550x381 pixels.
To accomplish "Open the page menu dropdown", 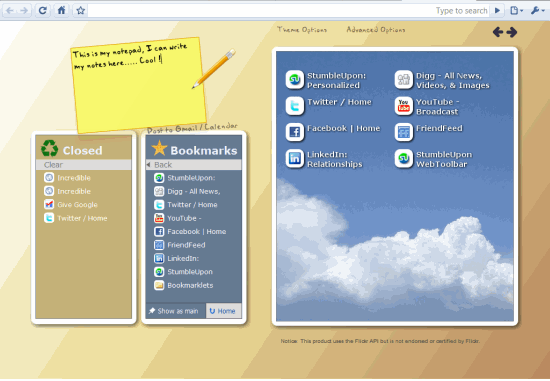I will click(x=516, y=11).
